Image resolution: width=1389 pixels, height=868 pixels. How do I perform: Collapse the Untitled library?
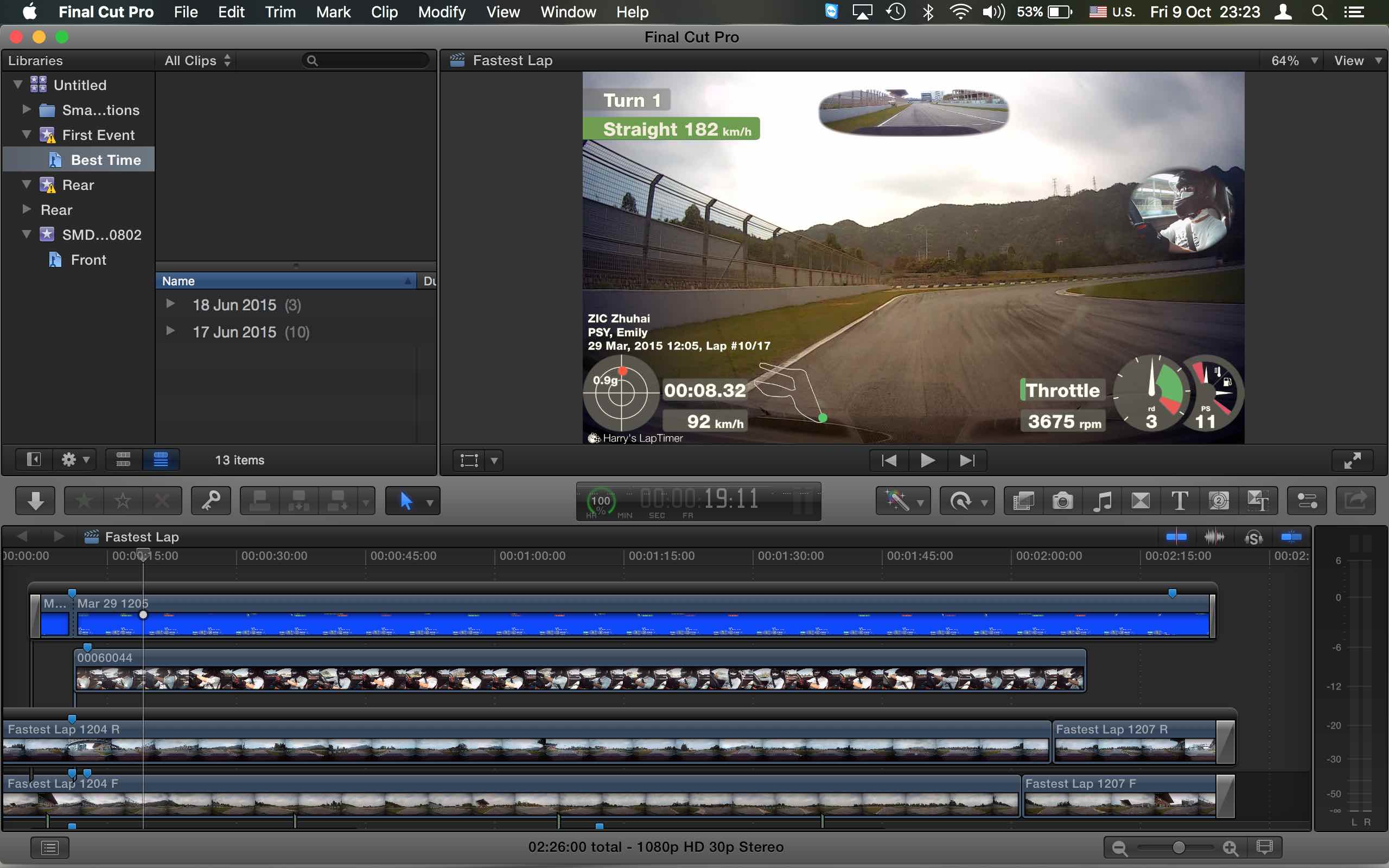(18, 85)
